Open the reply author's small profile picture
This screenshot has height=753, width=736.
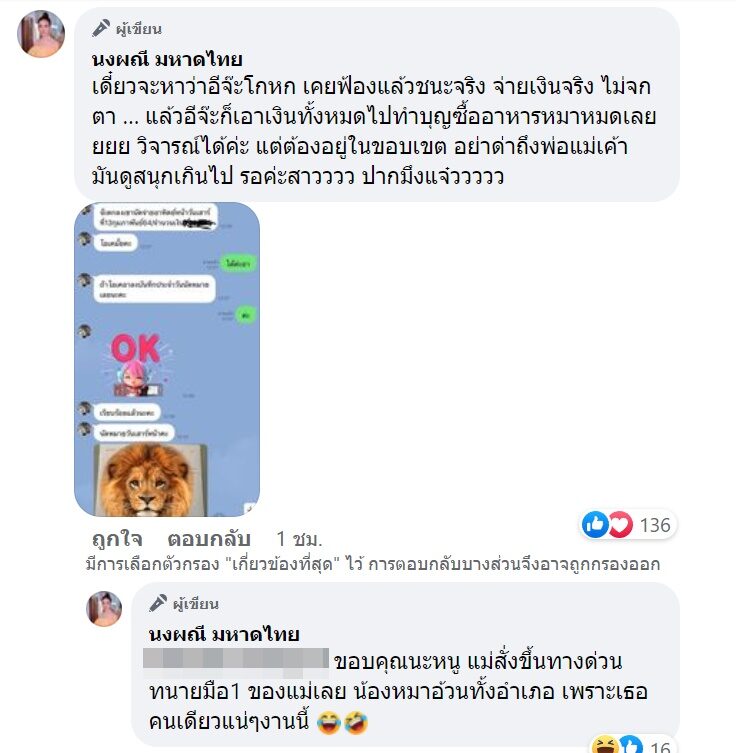[x=104, y=608]
